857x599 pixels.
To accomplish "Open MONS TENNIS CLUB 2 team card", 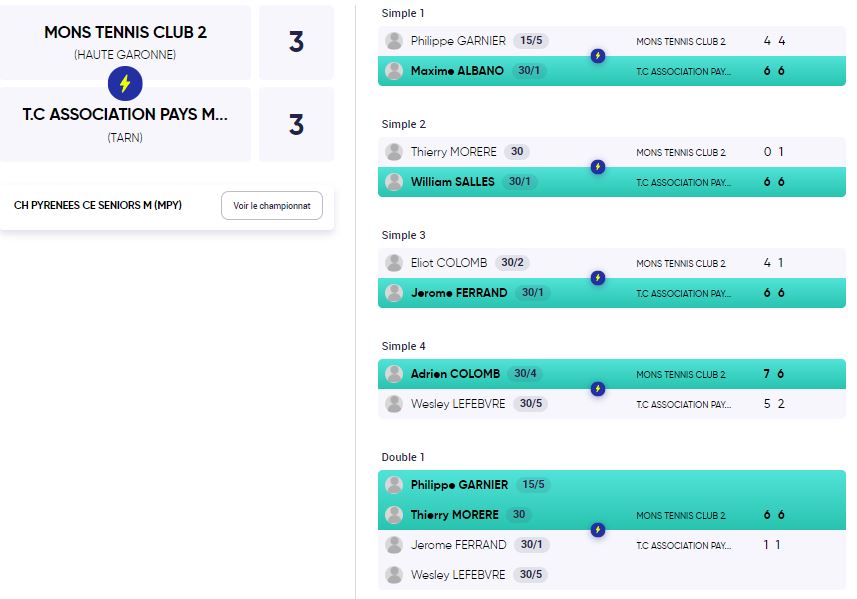I will [x=125, y=42].
